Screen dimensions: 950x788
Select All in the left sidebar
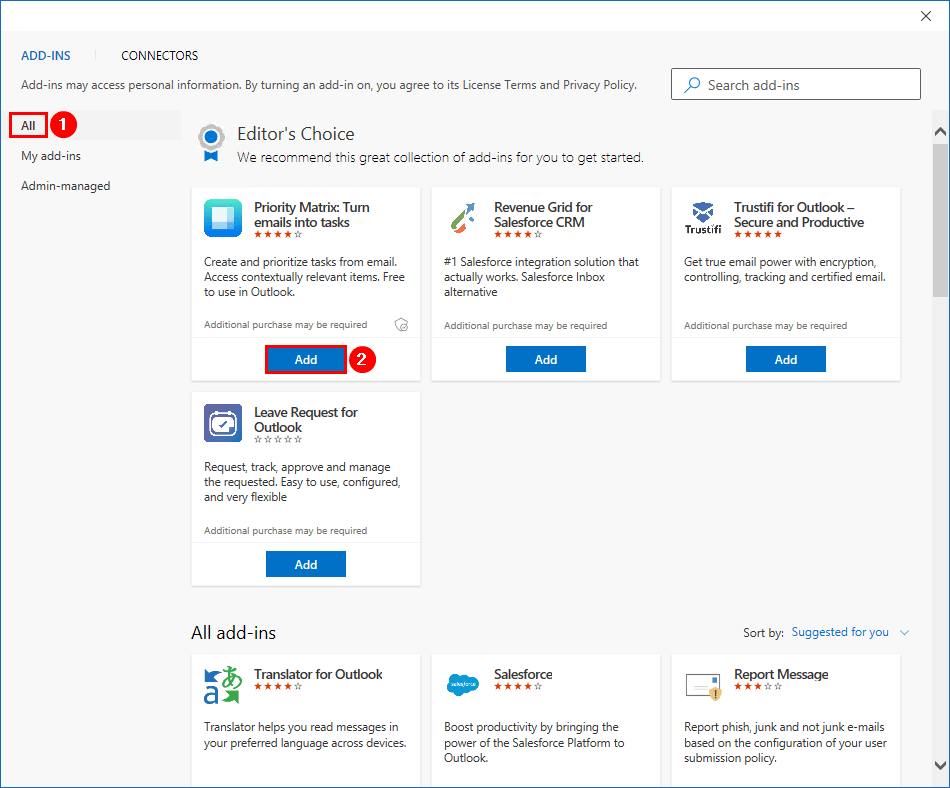pyautogui.click(x=29, y=125)
